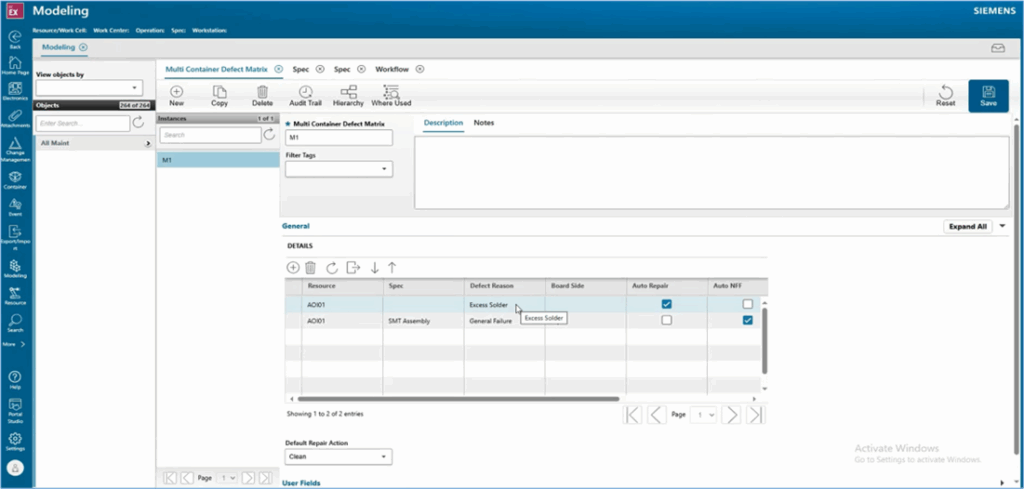Open Container in the left sidebar

click(x=15, y=179)
